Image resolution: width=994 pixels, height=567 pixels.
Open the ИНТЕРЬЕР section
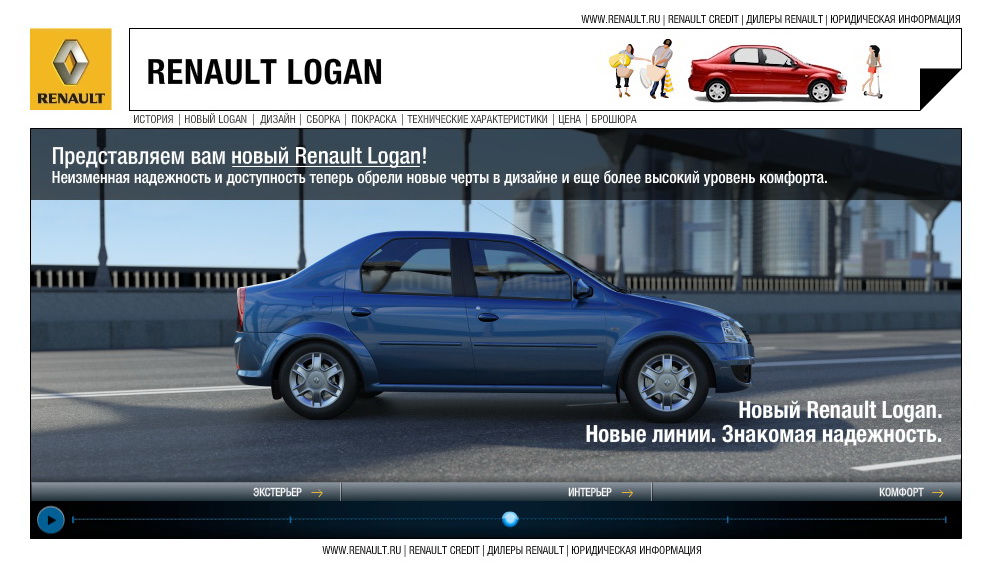590,492
